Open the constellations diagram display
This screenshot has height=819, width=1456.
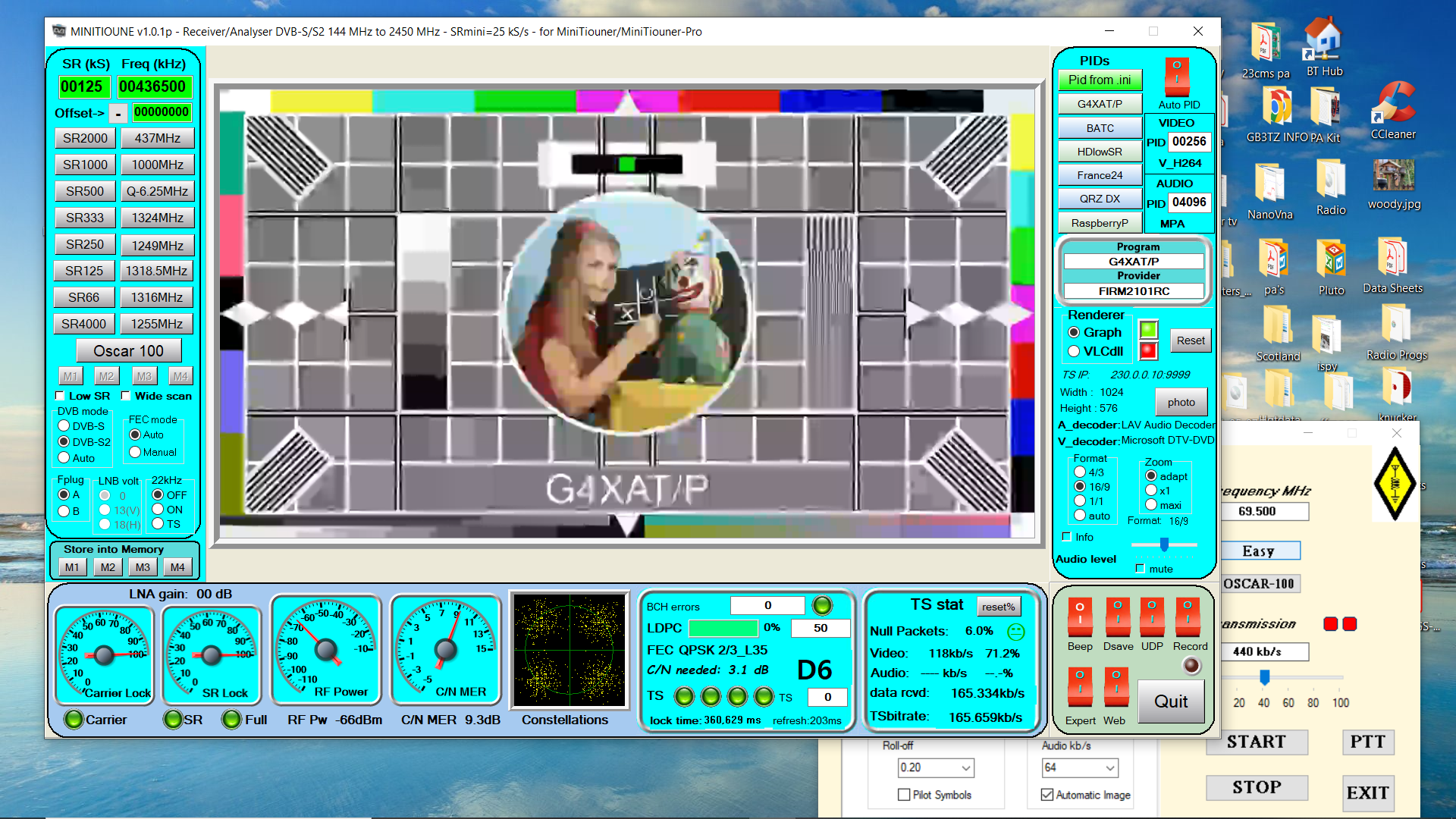[569, 651]
